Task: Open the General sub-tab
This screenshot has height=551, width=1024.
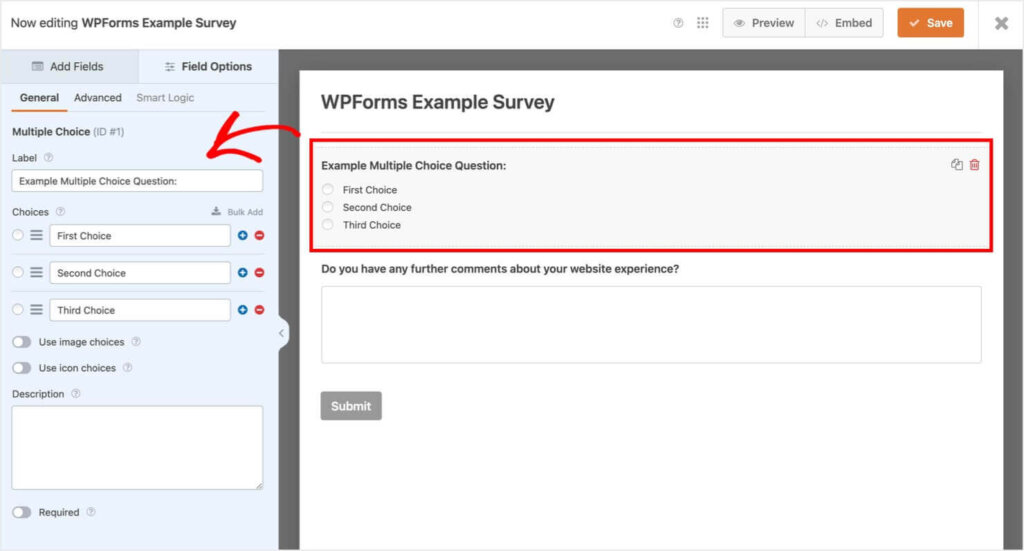Action: point(39,98)
